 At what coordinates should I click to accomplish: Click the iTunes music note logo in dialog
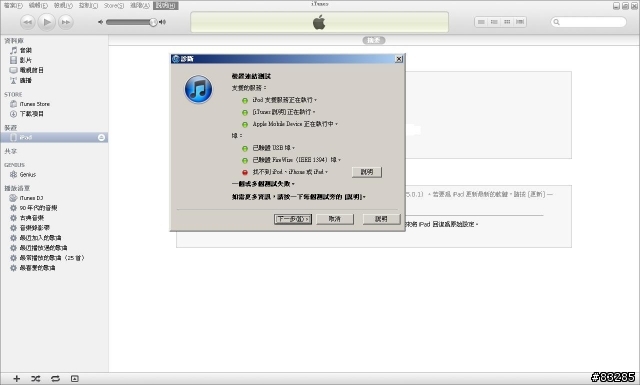point(198,89)
